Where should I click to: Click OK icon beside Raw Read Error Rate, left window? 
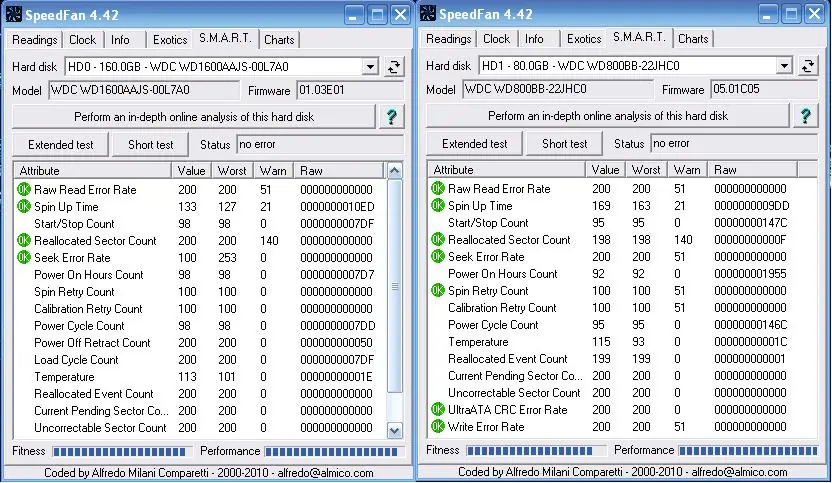[x=24, y=189]
